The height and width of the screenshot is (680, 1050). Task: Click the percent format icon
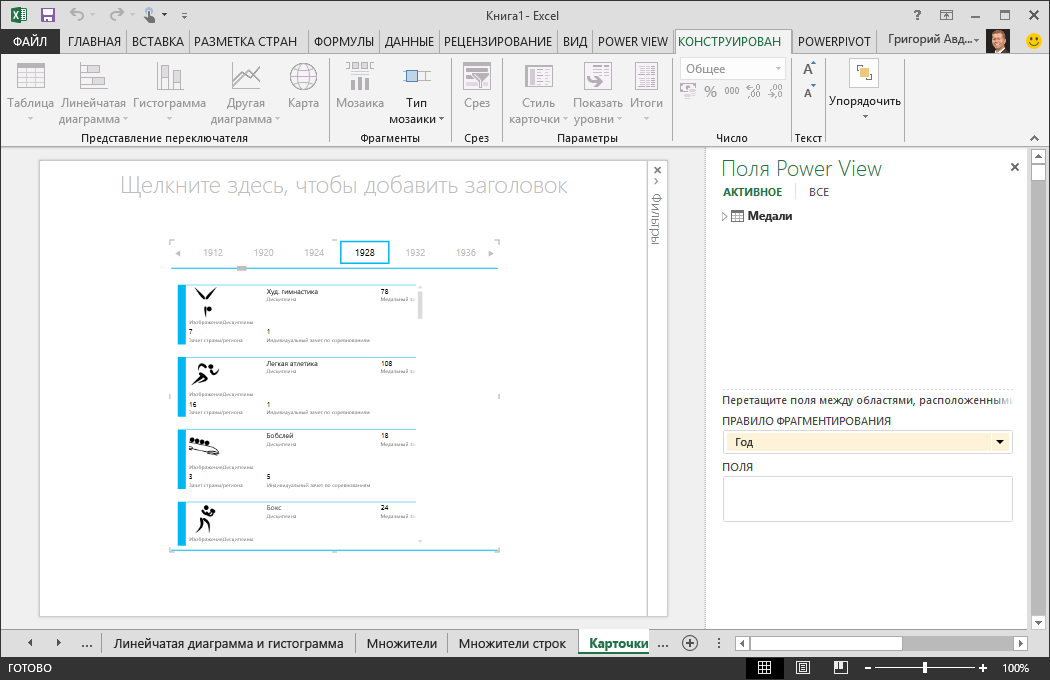pos(710,92)
